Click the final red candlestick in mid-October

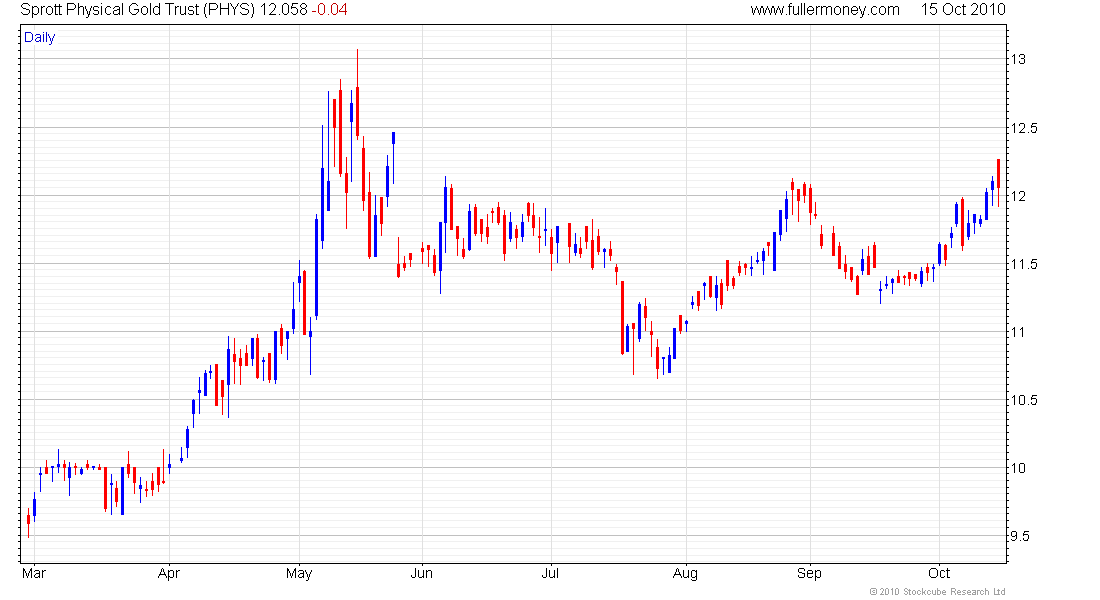pos(998,182)
